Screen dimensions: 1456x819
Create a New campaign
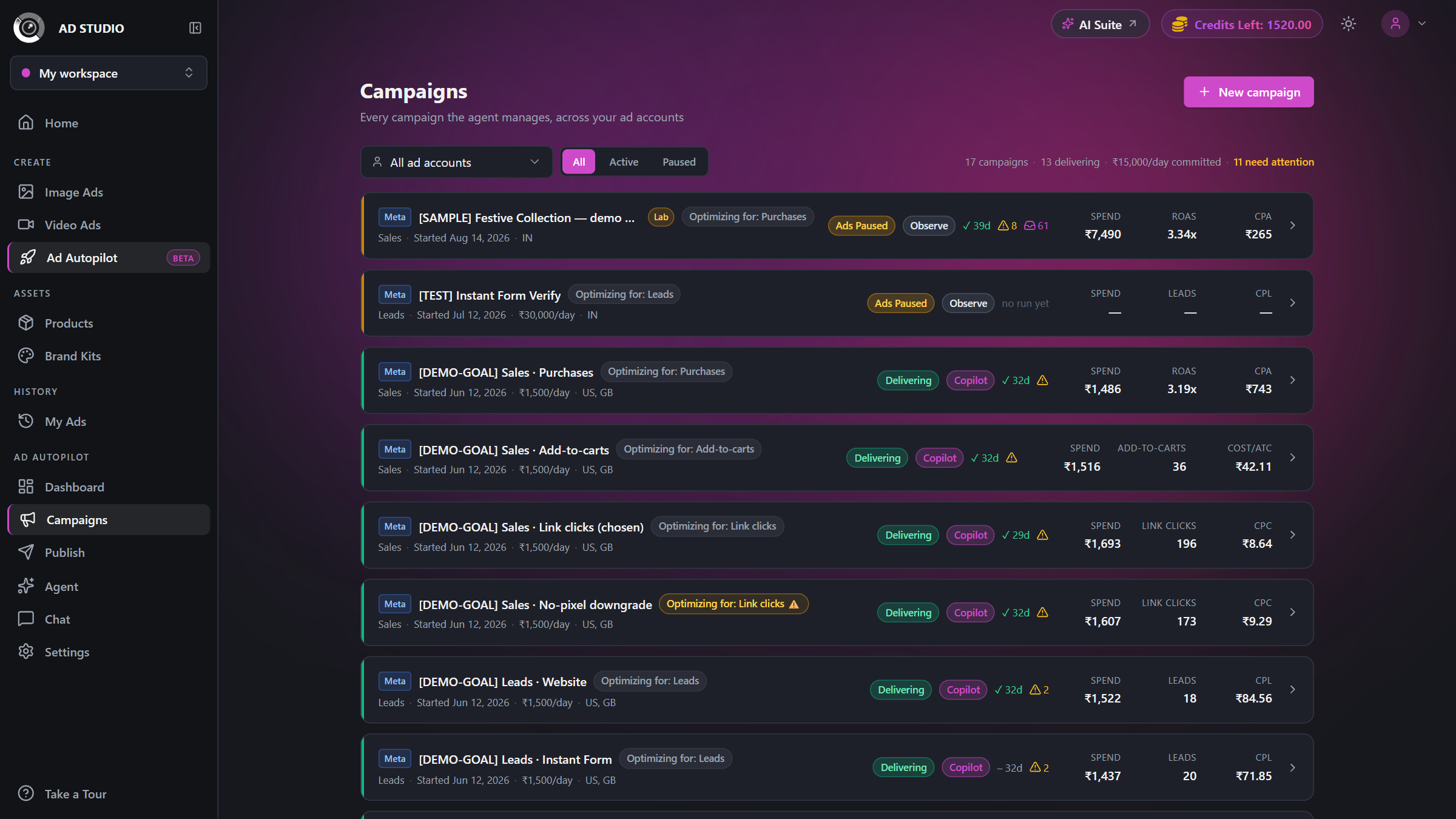point(1249,92)
